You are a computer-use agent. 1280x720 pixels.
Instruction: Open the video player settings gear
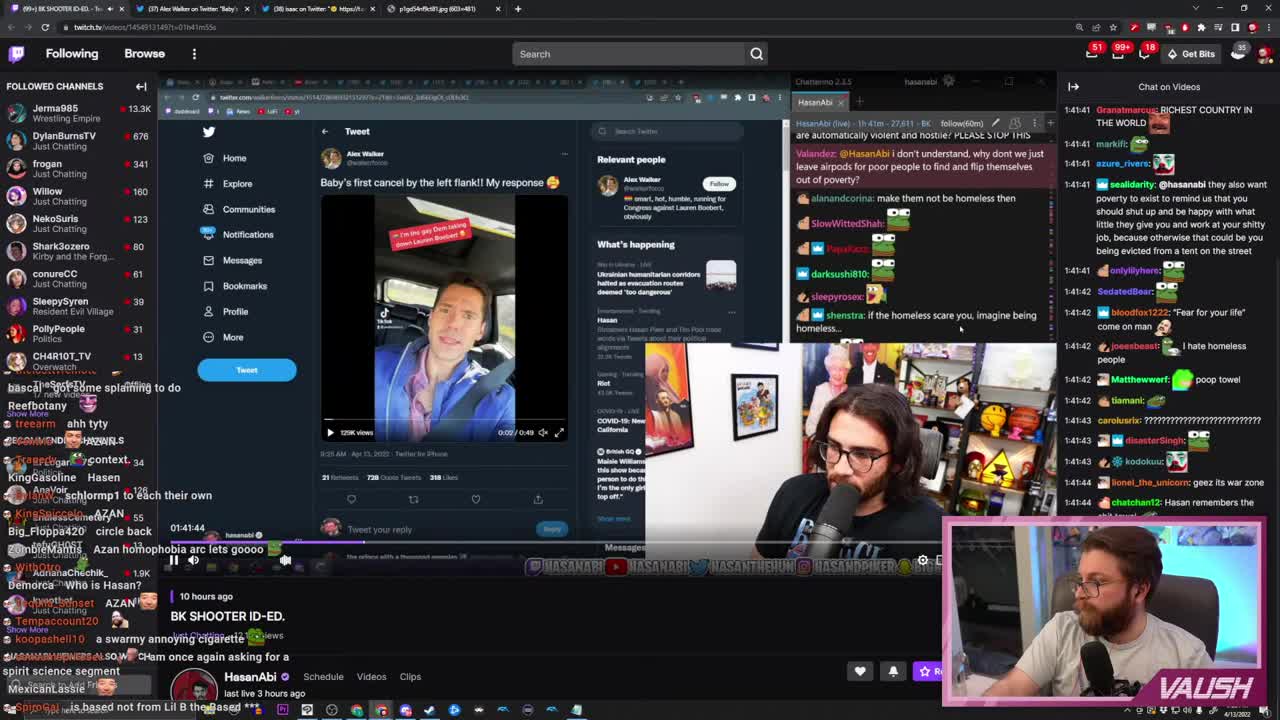tap(923, 561)
